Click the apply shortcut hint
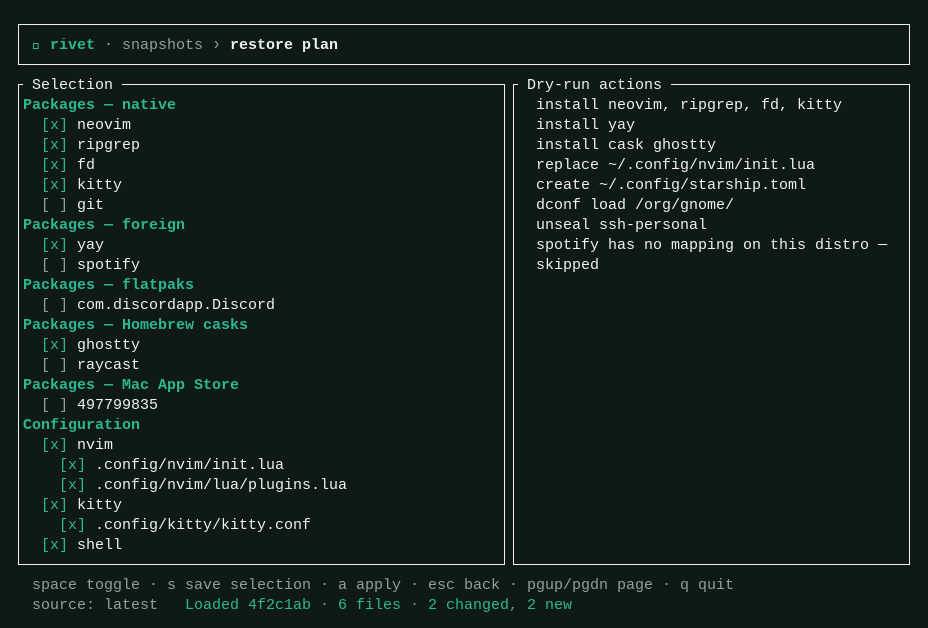Viewport: 928px width, 628px height. click(x=369, y=585)
